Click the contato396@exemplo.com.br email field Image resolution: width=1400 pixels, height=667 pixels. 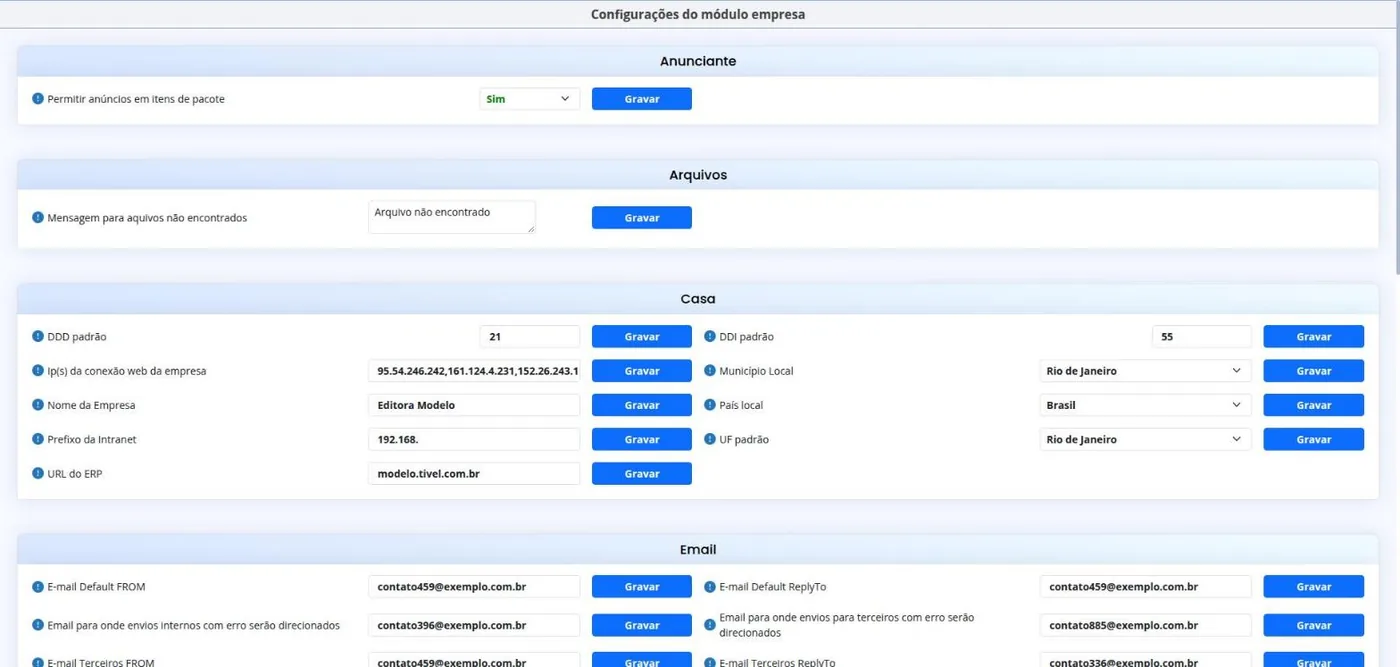pos(474,625)
